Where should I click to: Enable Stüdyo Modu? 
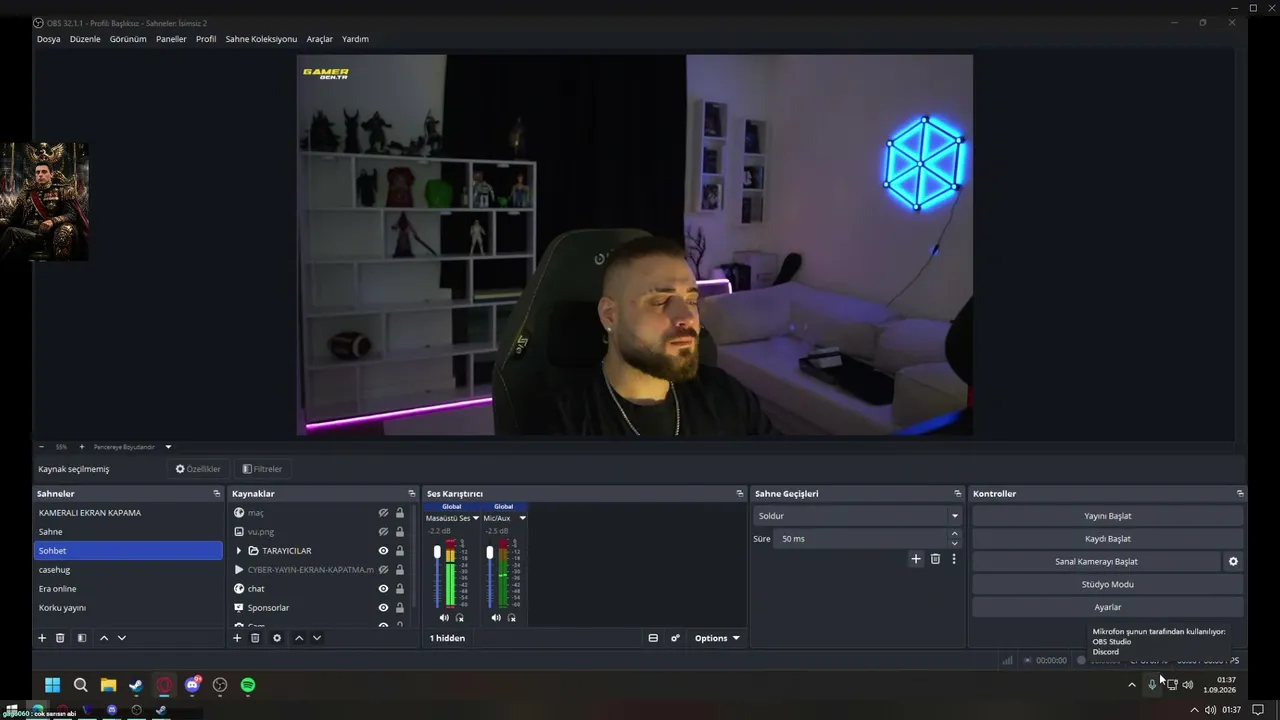(1108, 584)
